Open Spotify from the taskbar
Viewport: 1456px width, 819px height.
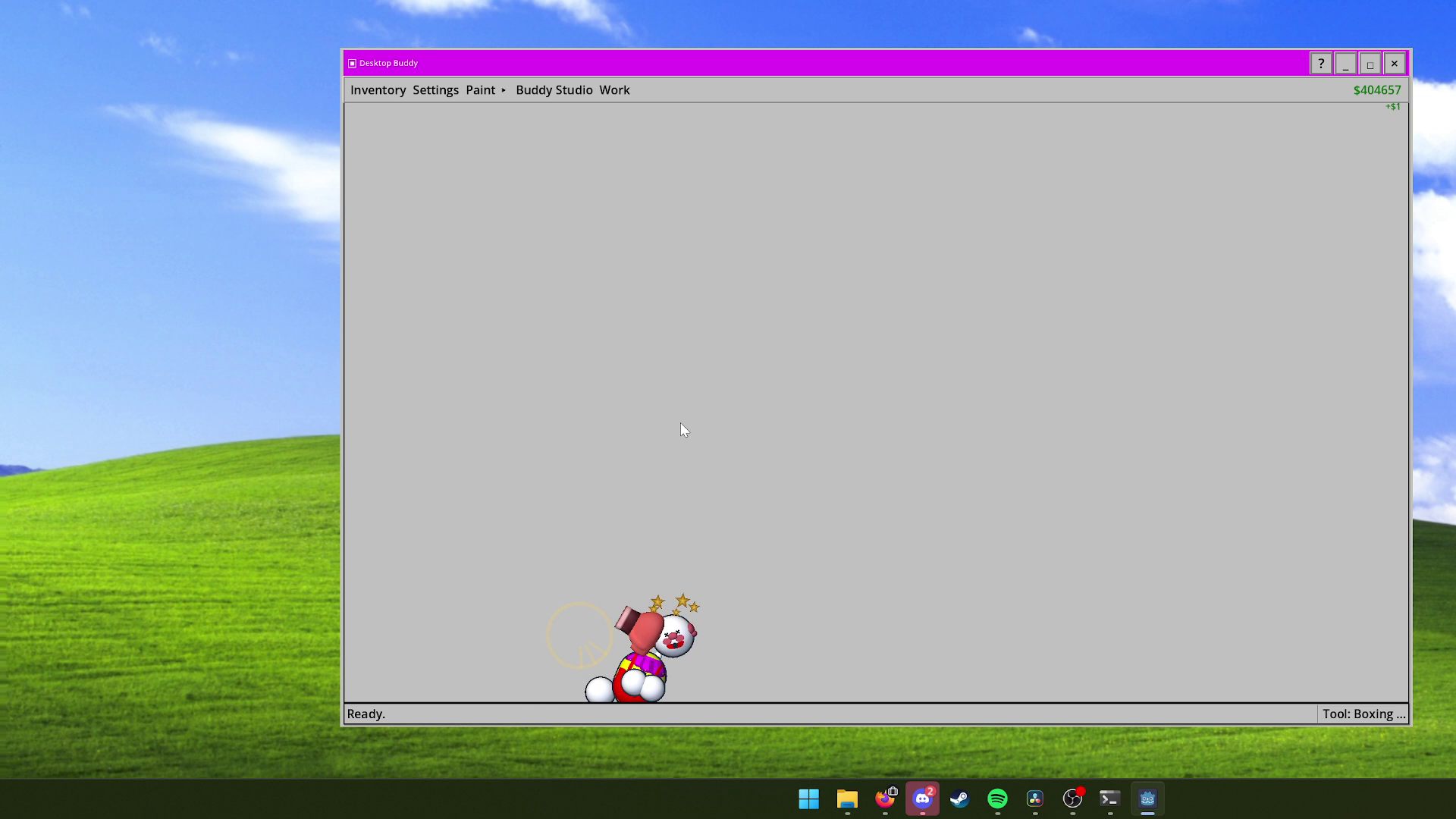coord(997,799)
